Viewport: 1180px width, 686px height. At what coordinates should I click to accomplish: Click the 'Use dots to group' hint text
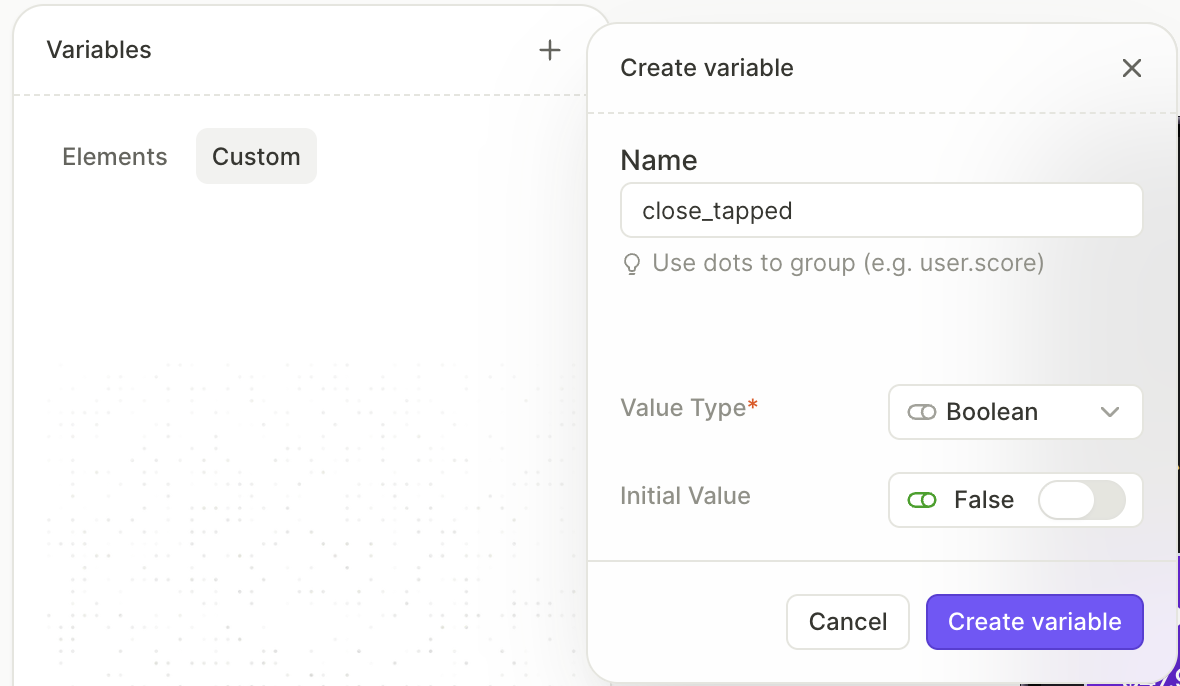click(848, 263)
